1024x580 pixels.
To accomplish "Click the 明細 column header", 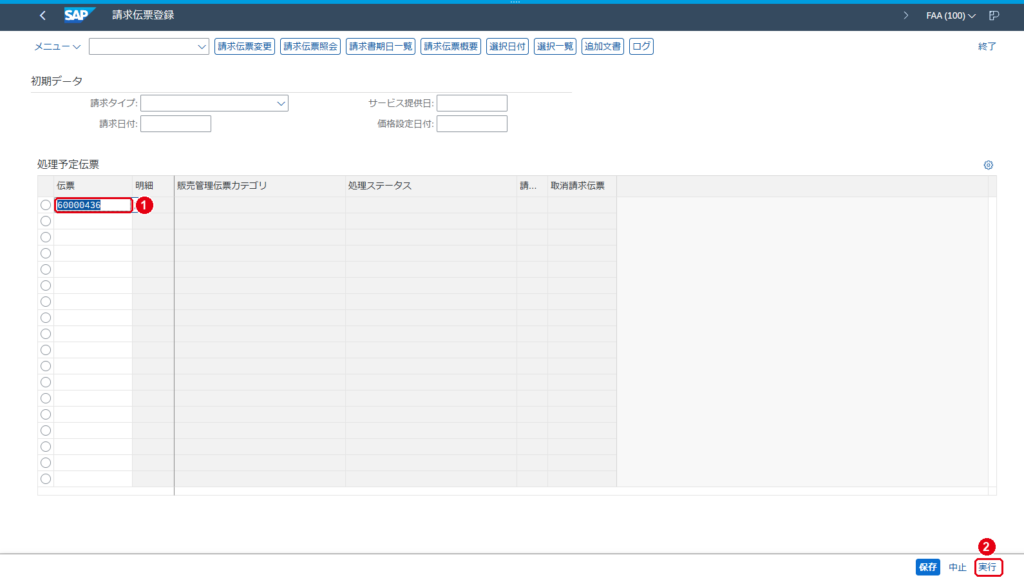I will [153, 185].
